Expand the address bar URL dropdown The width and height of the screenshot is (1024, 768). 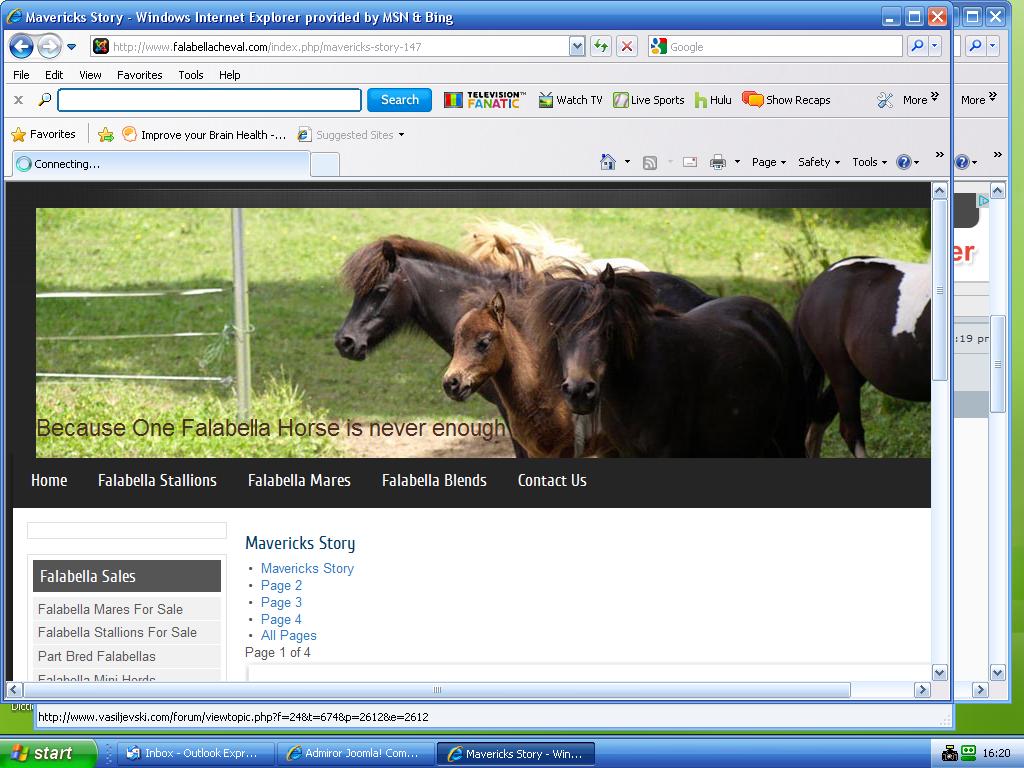pos(577,46)
